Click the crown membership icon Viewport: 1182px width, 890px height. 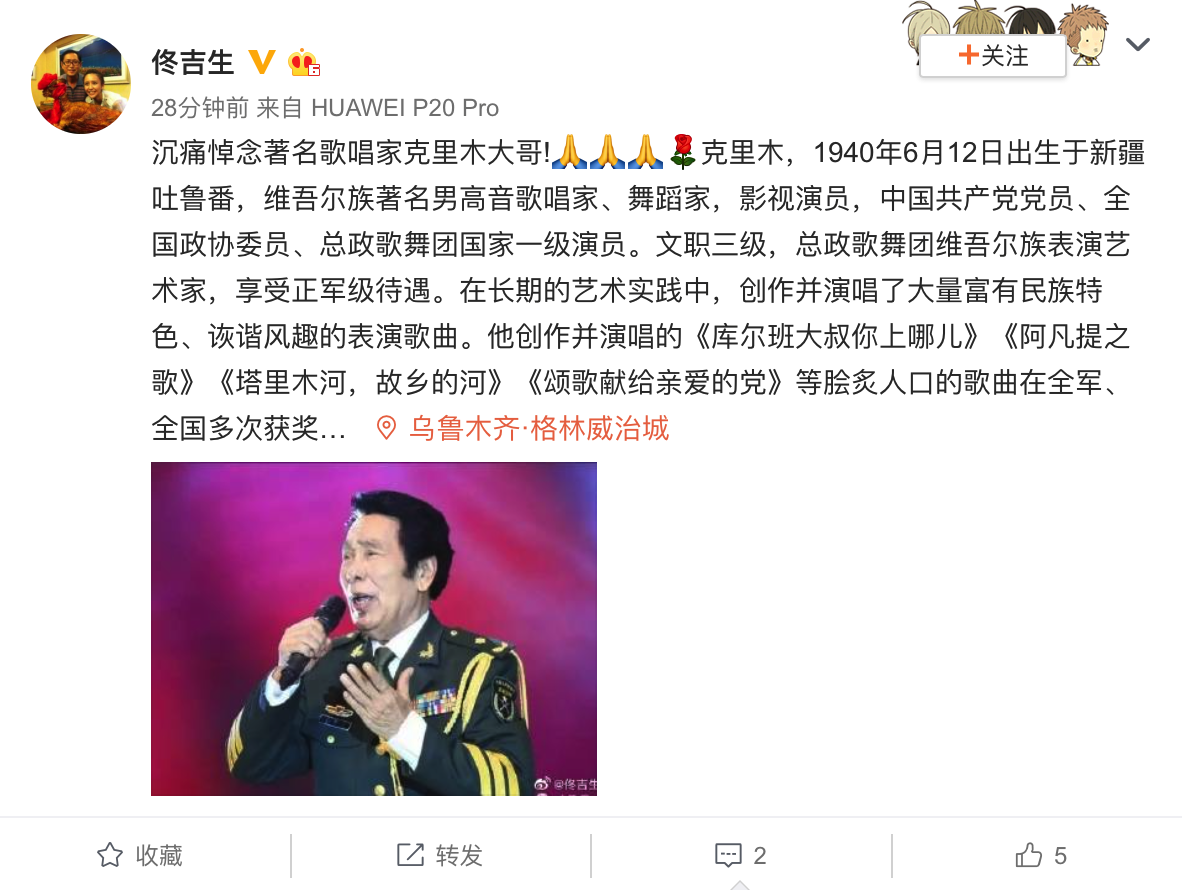[304, 63]
